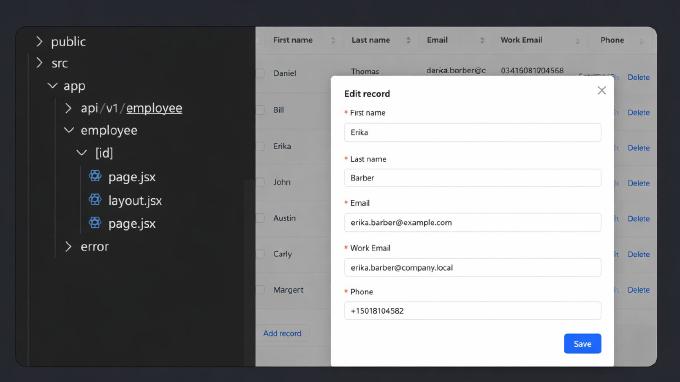Tick the checkbox for the Austin row
The height and width of the screenshot is (382, 680).
click(260, 218)
